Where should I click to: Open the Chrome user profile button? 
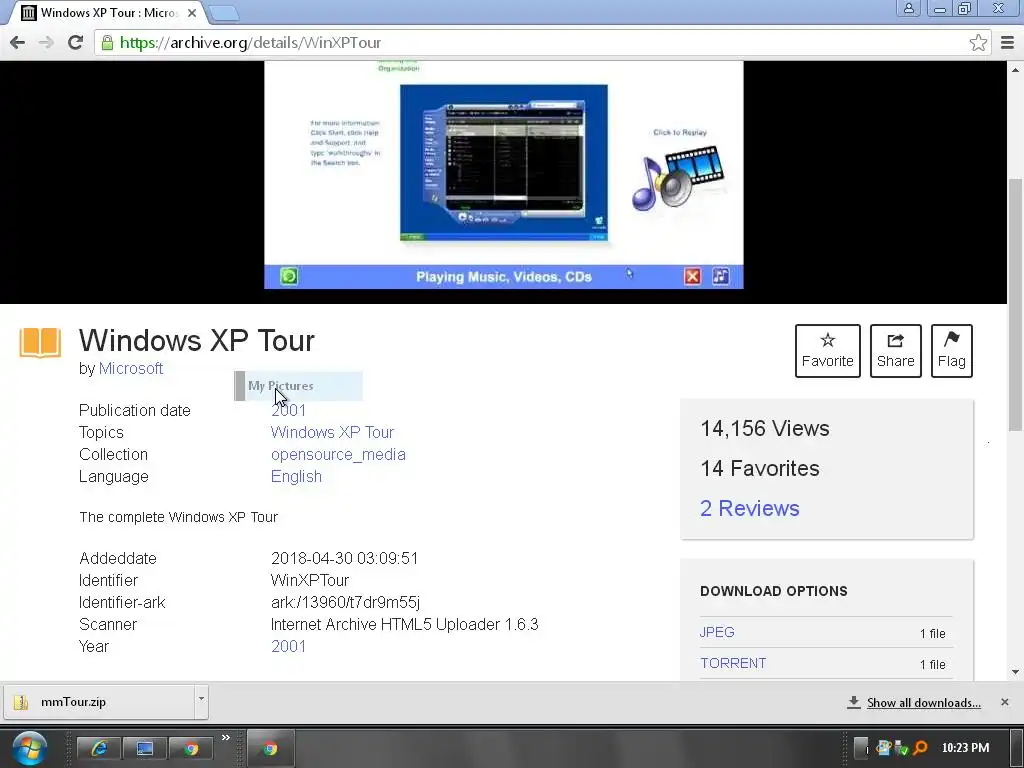908,8
